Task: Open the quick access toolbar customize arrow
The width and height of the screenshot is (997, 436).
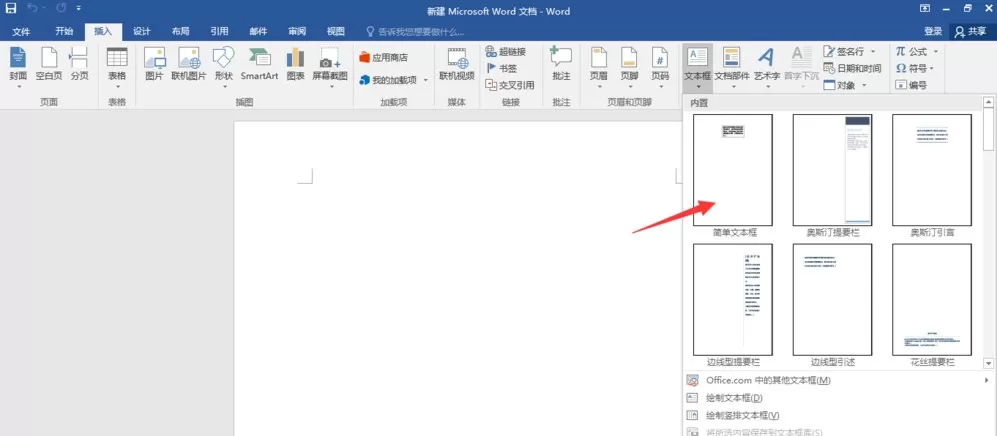Action: coord(78,9)
